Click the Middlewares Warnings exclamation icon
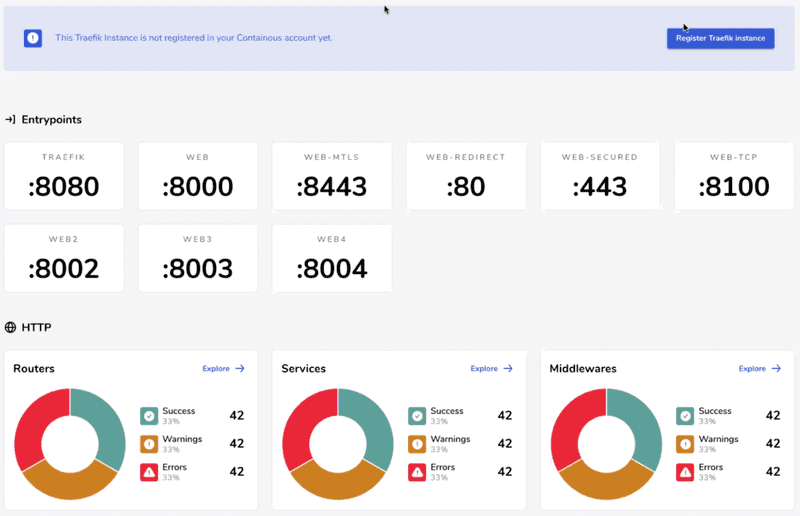800x516 pixels. point(685,444)
